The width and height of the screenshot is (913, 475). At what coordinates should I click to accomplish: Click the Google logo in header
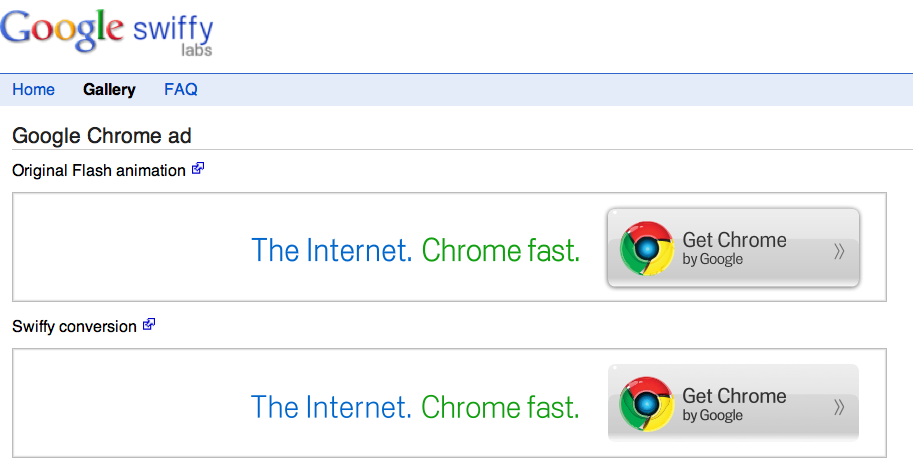[62, 30]
